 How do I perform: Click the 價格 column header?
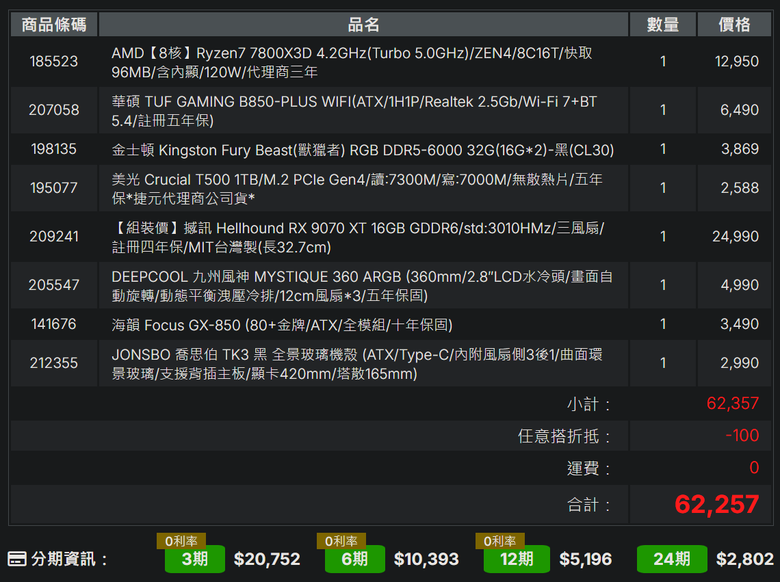click(734, 24)
